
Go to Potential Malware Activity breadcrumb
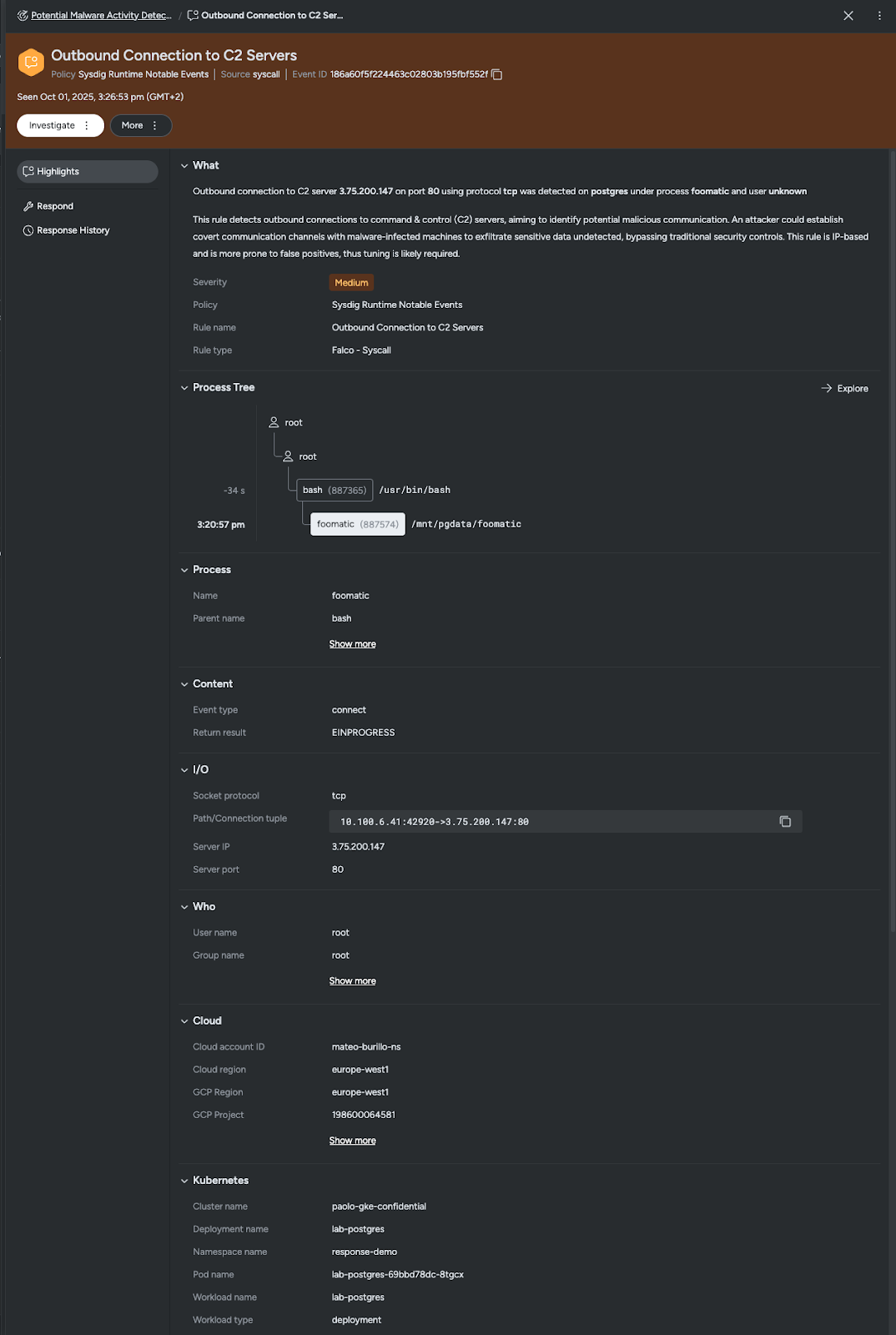pyautogui.click(x=101, y=16)
